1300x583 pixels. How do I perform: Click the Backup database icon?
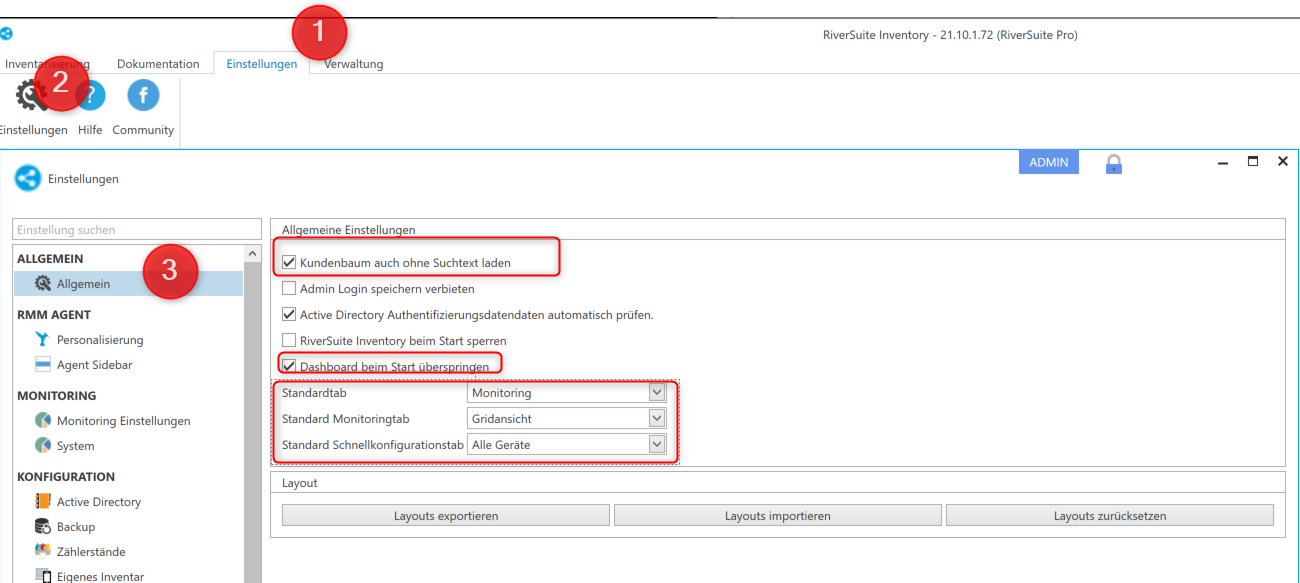pos(43,527)
